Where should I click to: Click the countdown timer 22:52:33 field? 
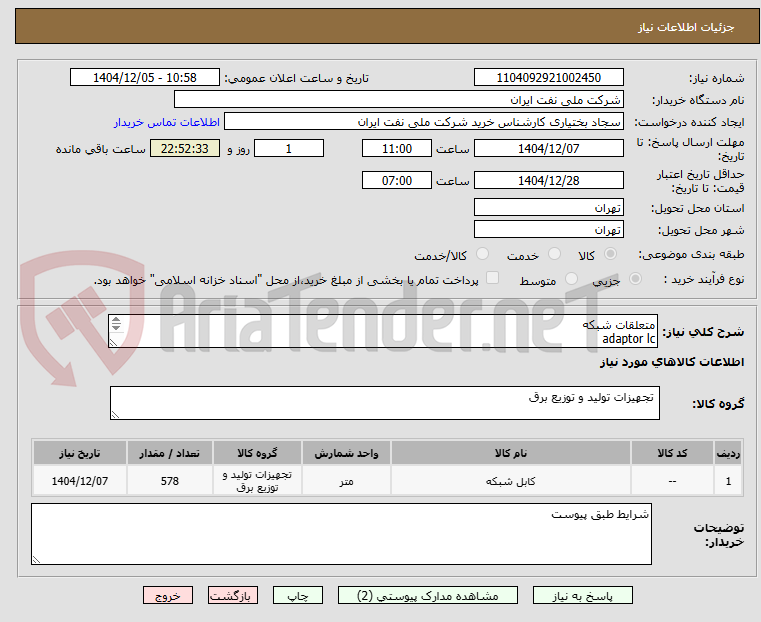184,148
